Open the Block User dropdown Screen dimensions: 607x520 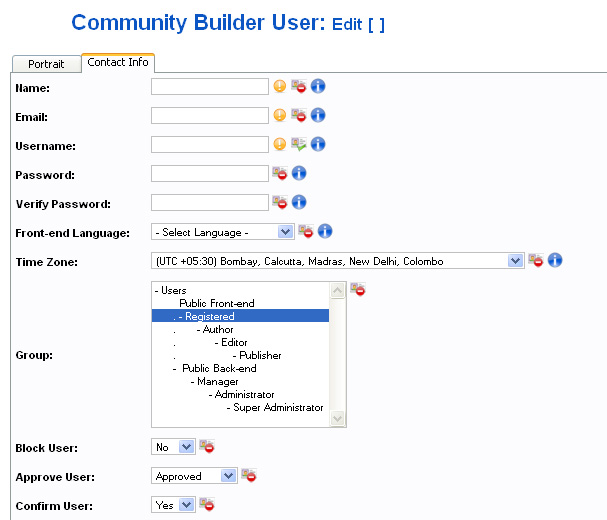pyautogui.click(x=173, y=447)
